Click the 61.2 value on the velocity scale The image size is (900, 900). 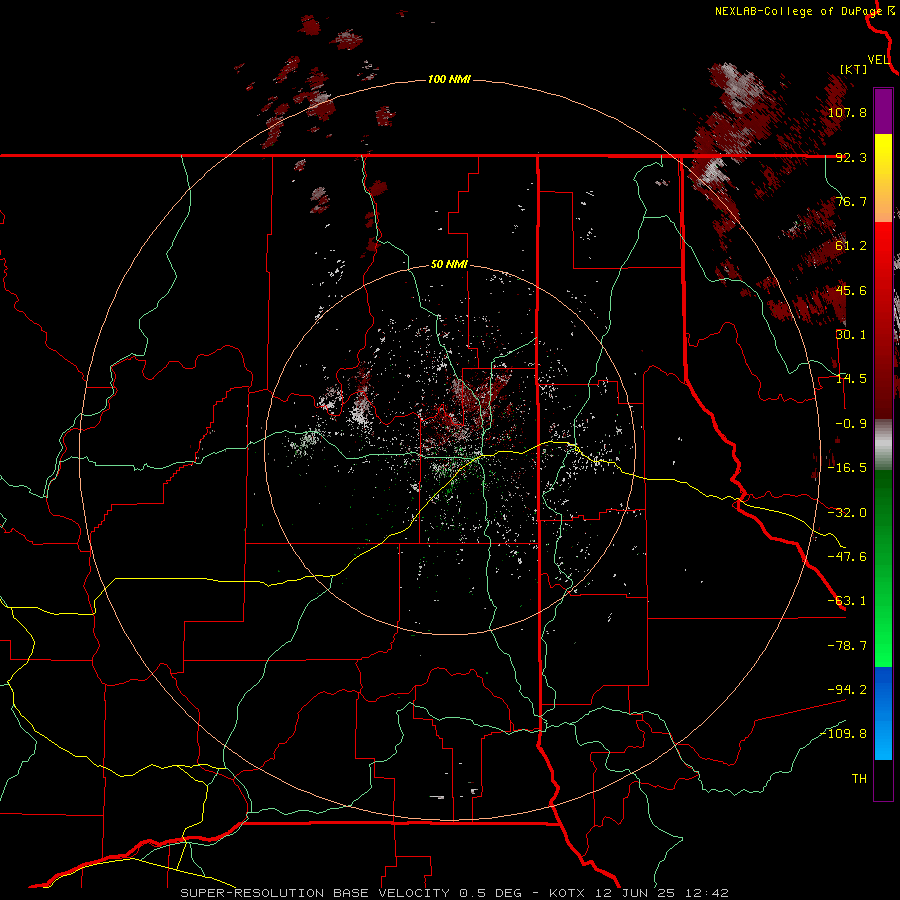pyautogui.click(x=851, y=246)
